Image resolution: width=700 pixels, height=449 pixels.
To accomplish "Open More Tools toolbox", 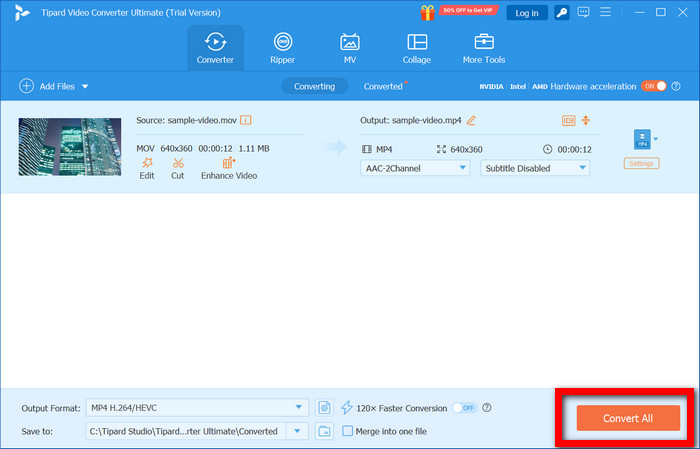I will (x=484, y=48).
